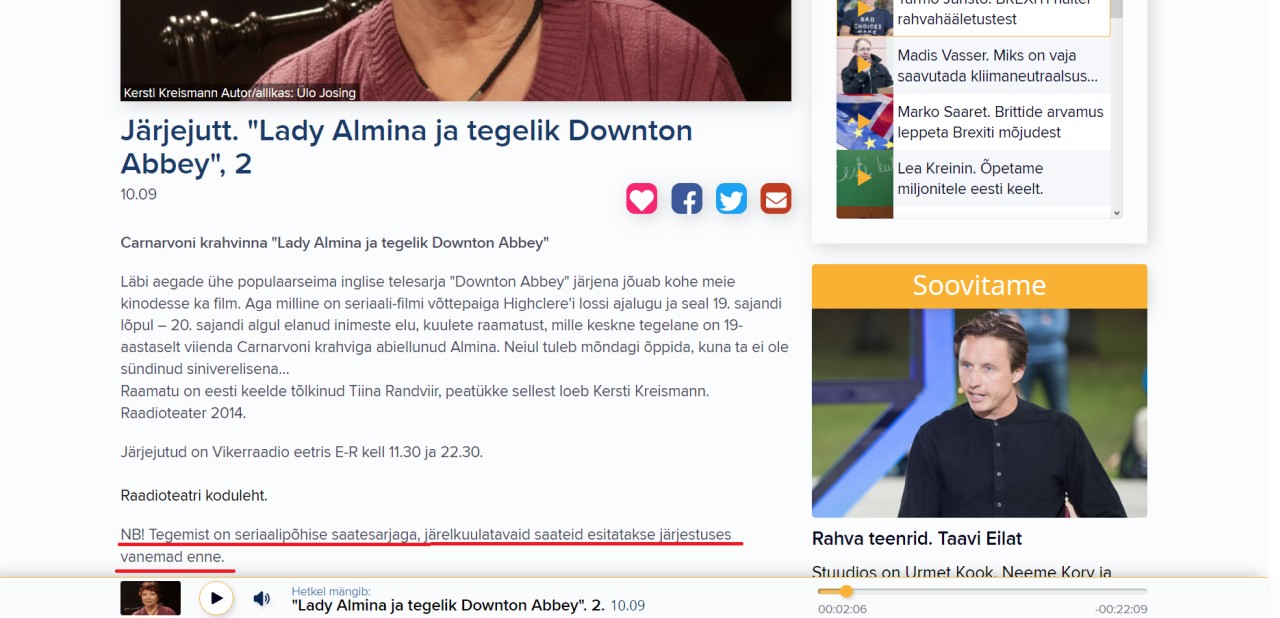
Task: Open Madis Vasser kliimaneutraalsus item
Action: coord(998,65)
